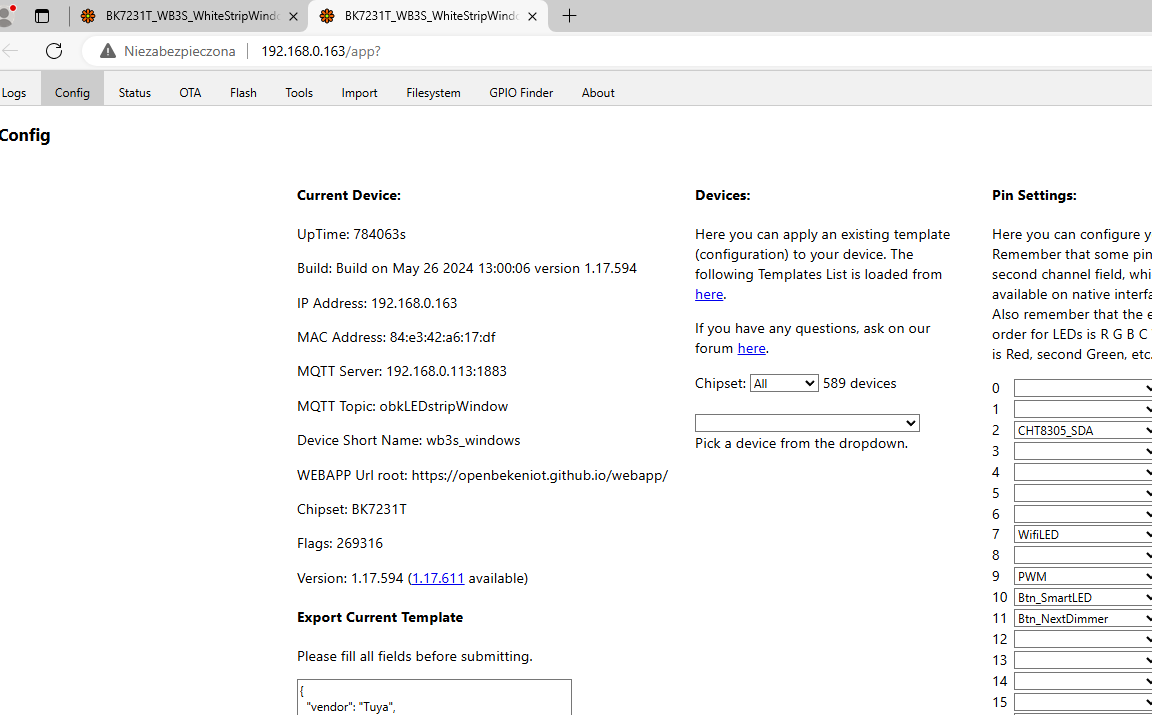Screen dimensions: 1152x715
Task: Open the GPIO Finder tab
Action: tap(521, 93)
